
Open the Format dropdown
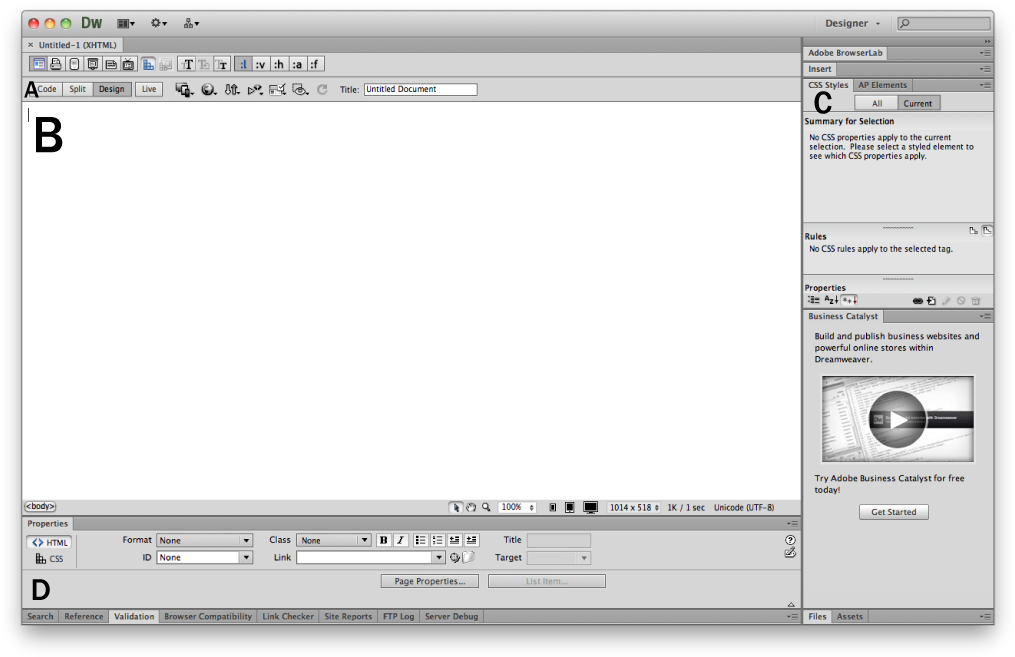click(x=204, y=540)
